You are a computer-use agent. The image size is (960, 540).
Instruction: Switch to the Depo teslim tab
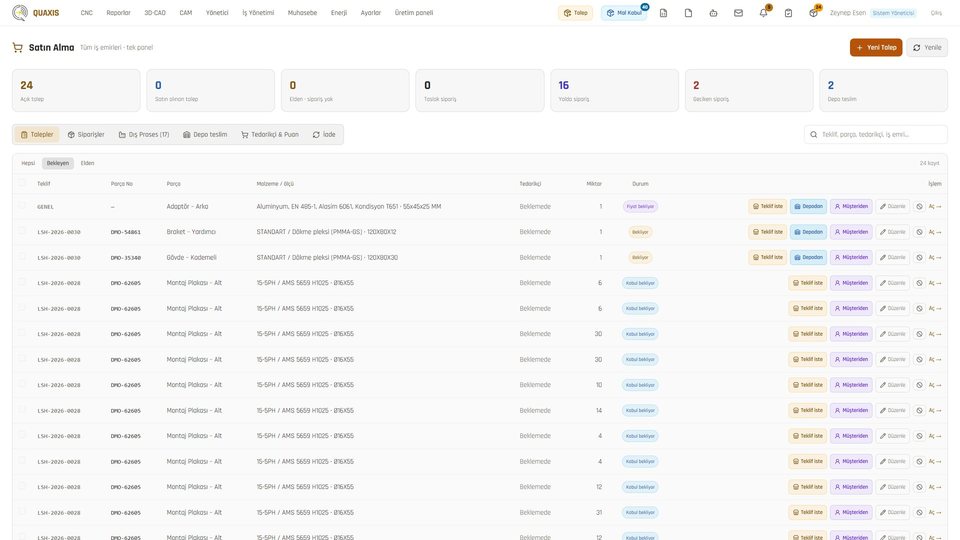point(205,135)
